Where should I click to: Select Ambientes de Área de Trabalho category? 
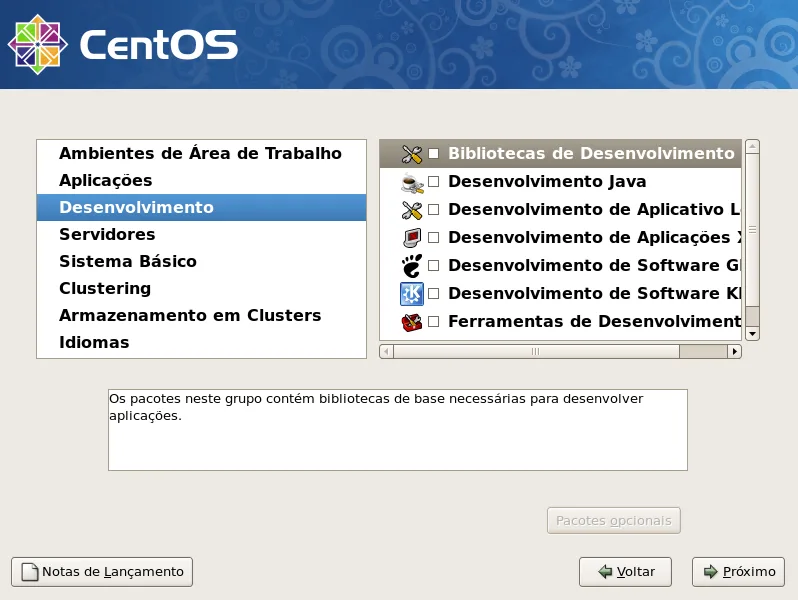201,153
